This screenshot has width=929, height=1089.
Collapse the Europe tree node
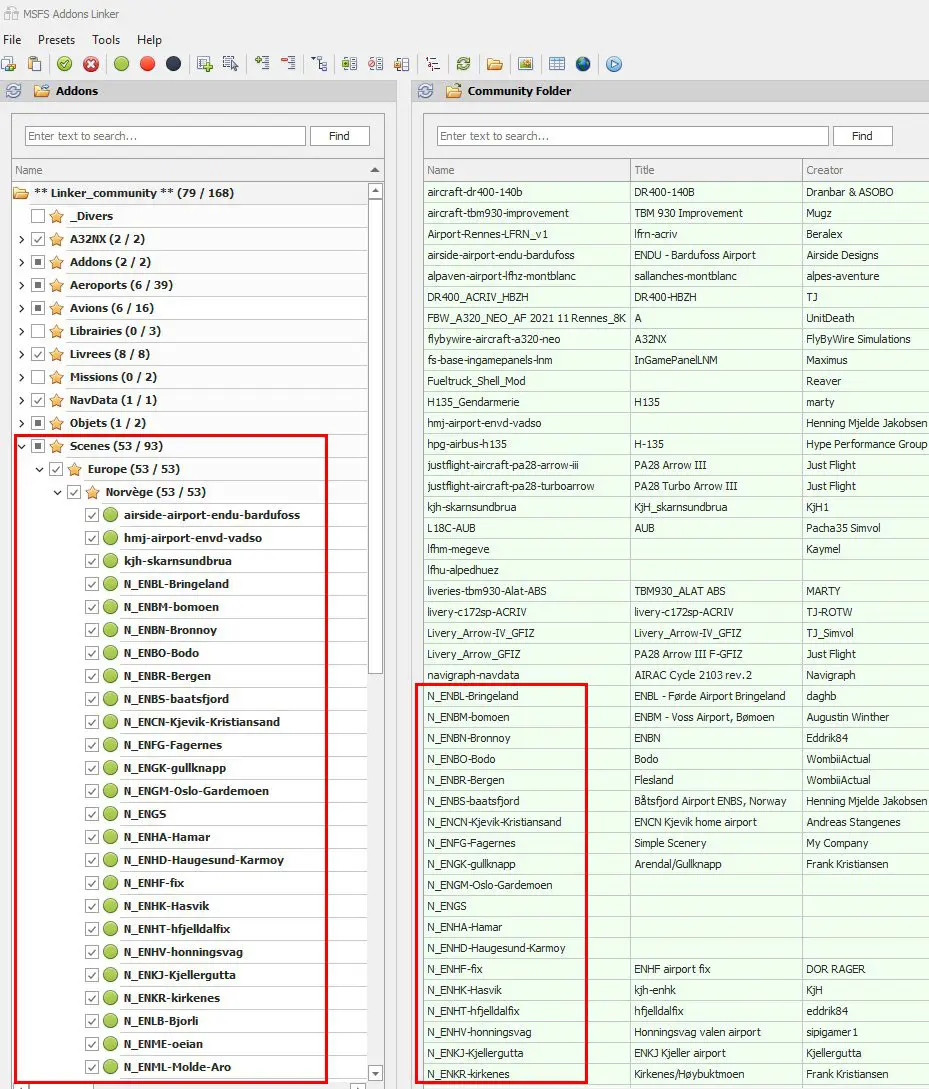tap(40, 469)
